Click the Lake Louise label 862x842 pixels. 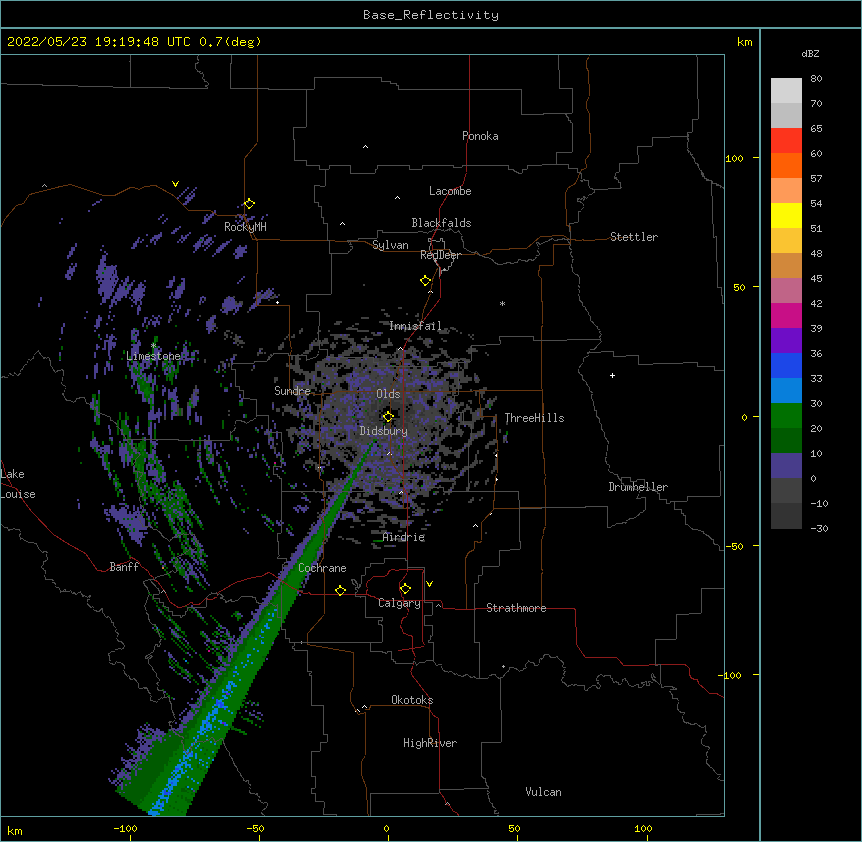click(x=18, y=484)
